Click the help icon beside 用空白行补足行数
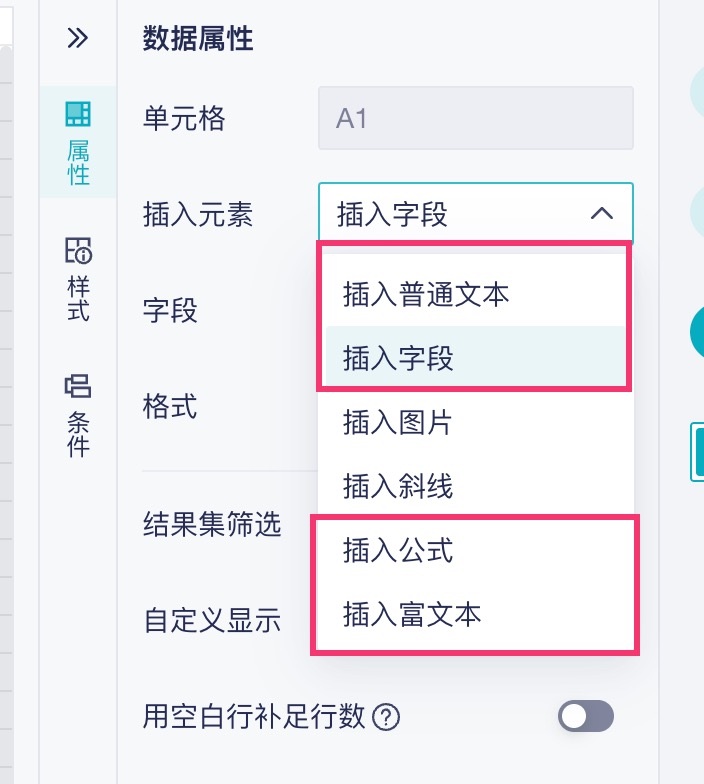This screenshot has width=704, height=784. coord(386,717)
